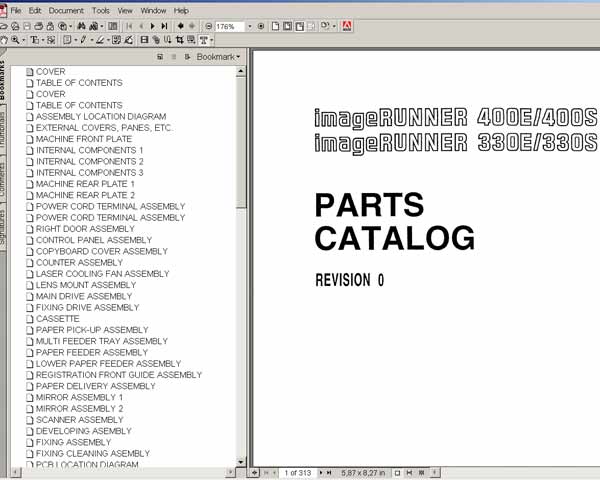Viewport: 600px width, 480px height.
Task: Click the zoom percentage field showing 176%
Action: point(230,26)
